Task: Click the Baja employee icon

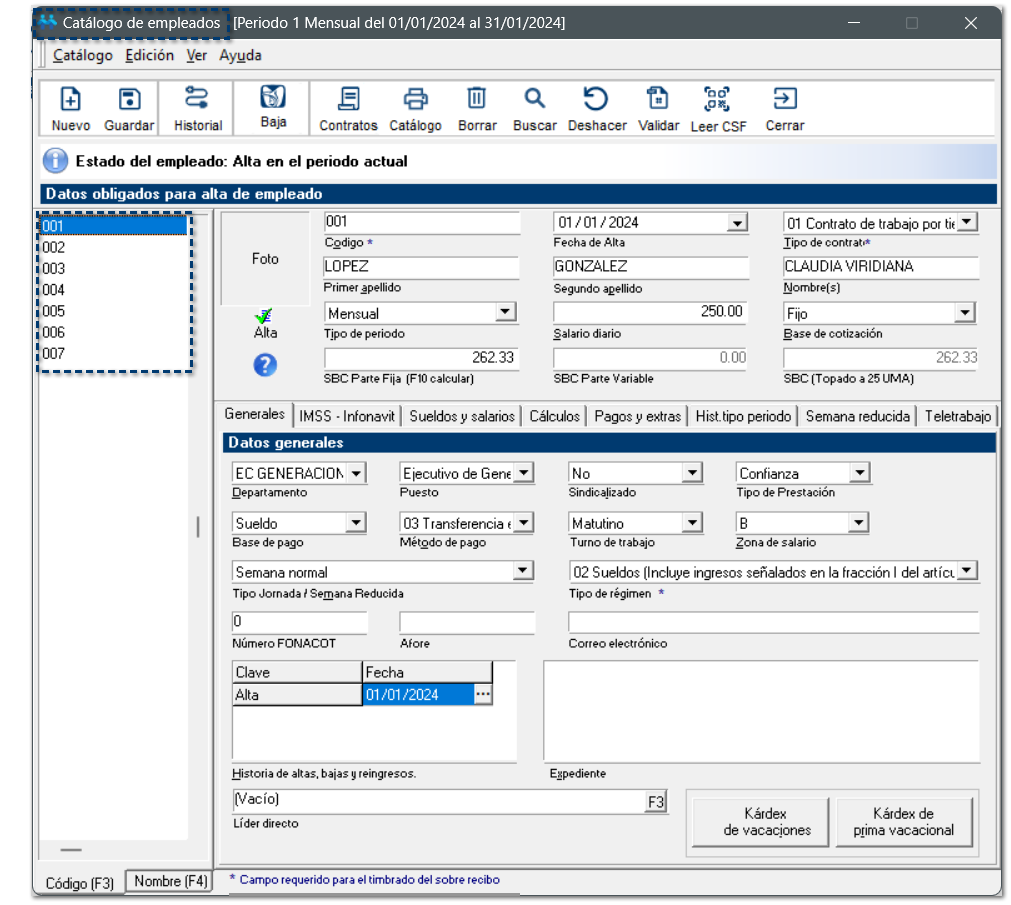Action: click(273, 97)
